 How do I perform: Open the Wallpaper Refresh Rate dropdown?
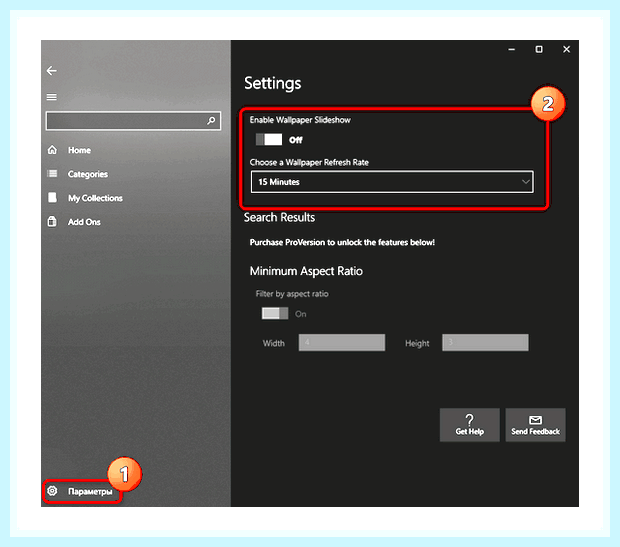click(392, 182)
